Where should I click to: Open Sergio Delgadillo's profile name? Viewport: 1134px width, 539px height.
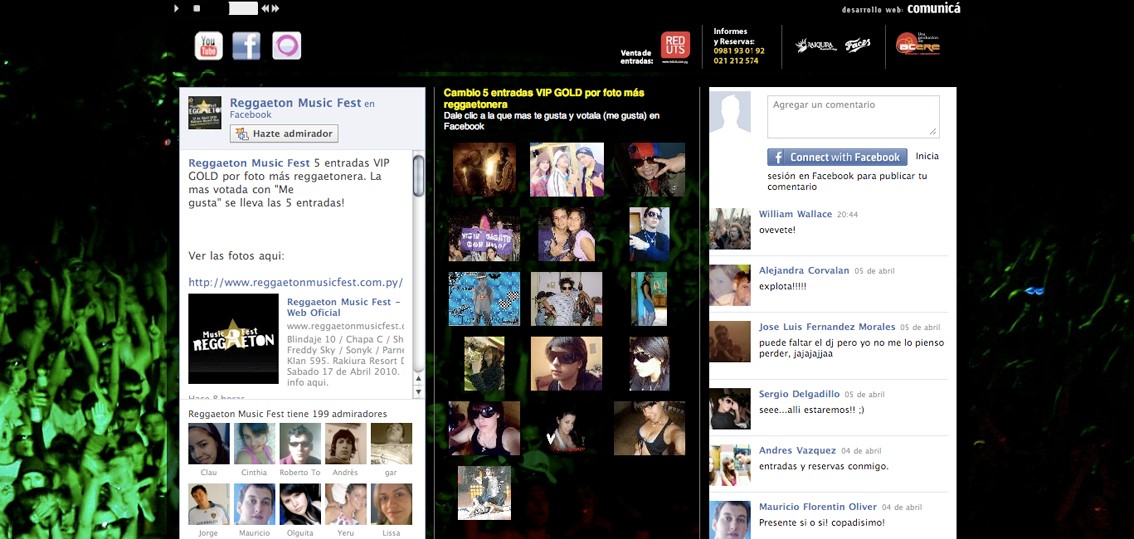pyautogui.click(x=799, y=394)
